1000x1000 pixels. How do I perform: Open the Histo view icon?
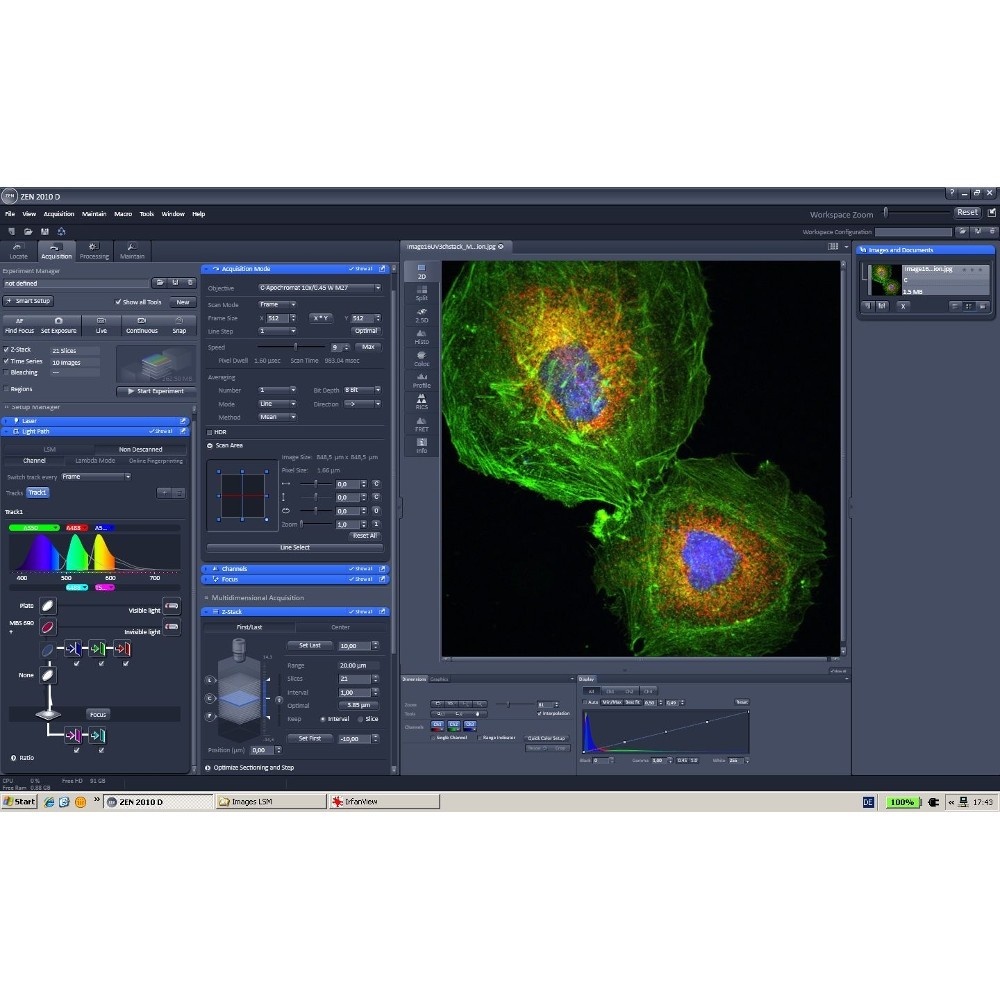[x=421, y=337]
